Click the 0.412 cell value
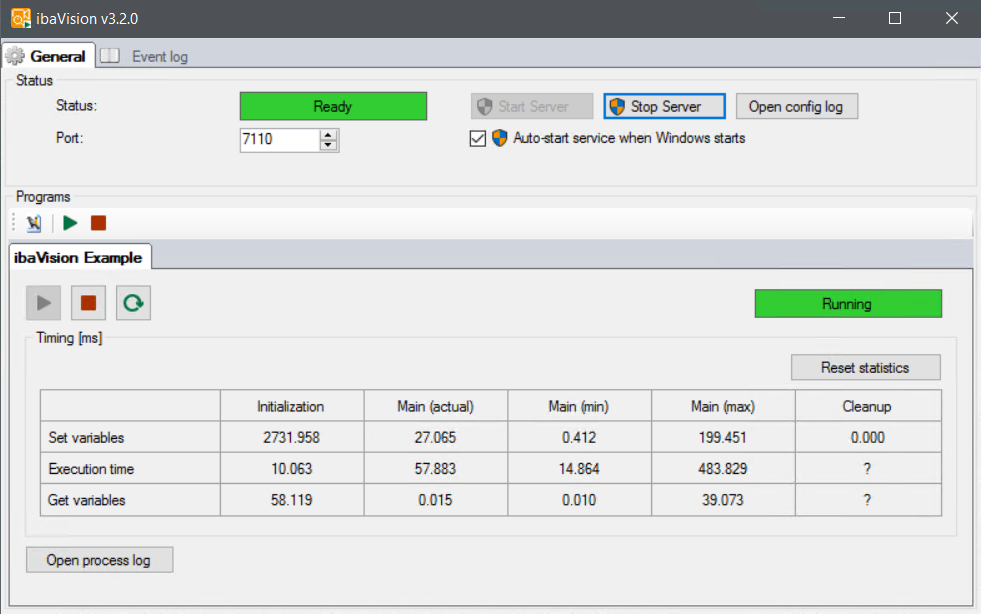981x614 pixels. pos(579,437)
